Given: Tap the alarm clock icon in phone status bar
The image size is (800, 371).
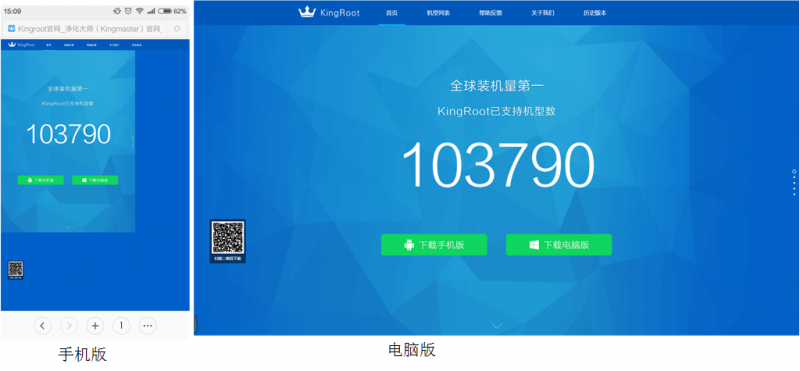Looking at the screenshot, I should (128, 11).
